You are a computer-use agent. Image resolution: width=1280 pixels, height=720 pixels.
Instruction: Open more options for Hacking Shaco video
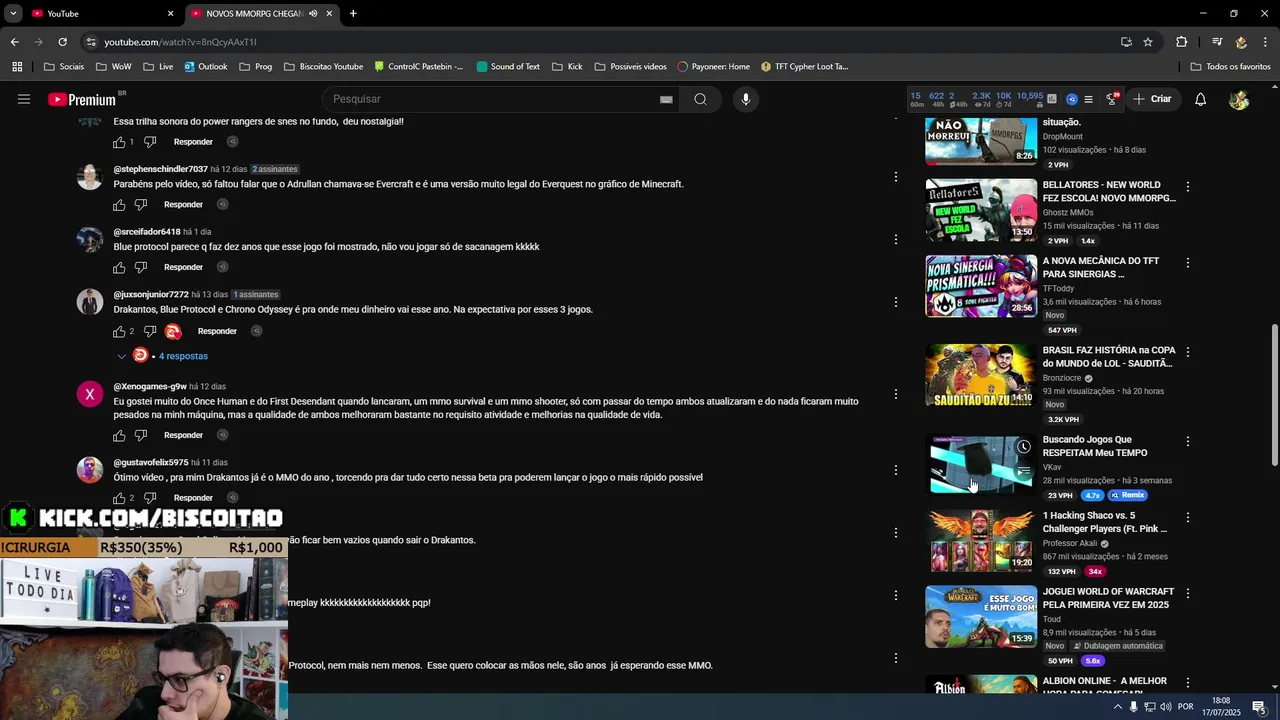(1187, 518)
